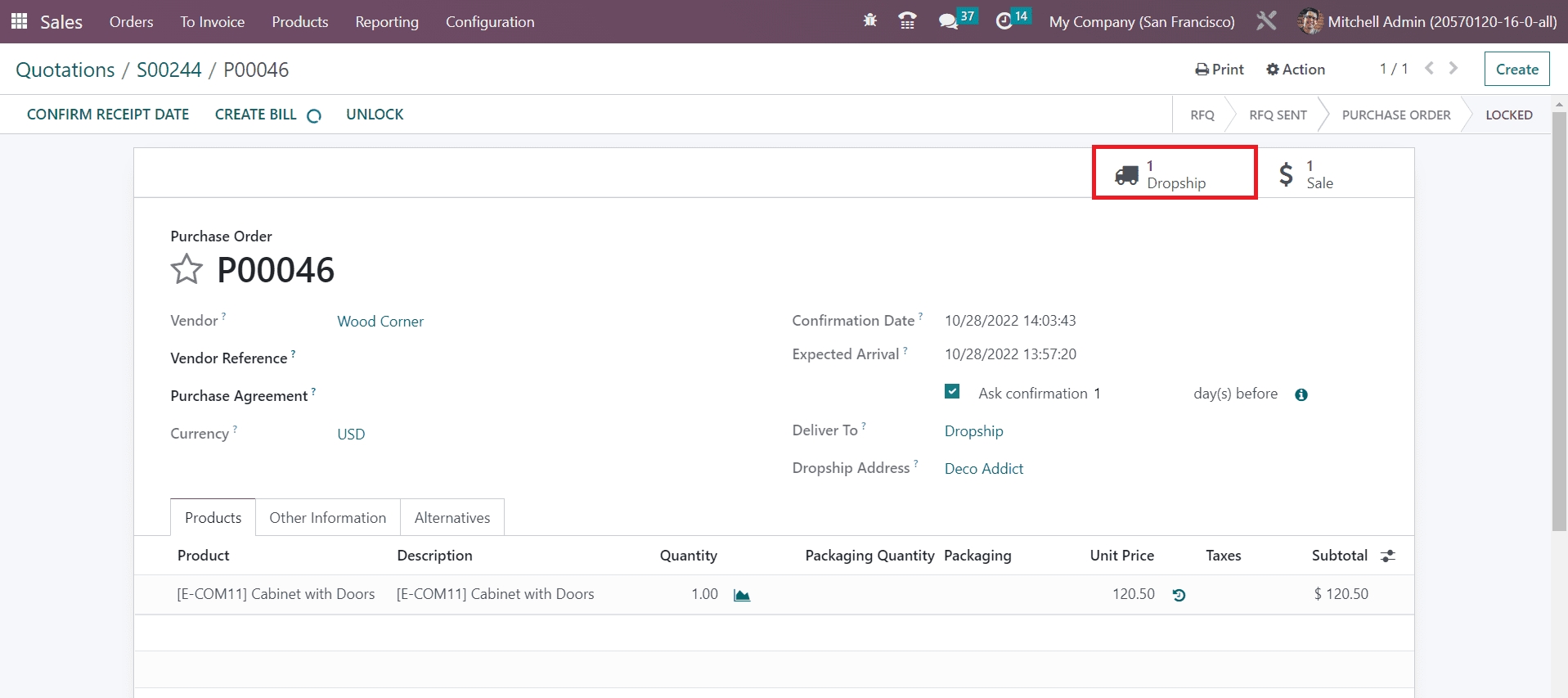Open the VoIP phone icon
1568x698 pixels.
coord(907,21)
